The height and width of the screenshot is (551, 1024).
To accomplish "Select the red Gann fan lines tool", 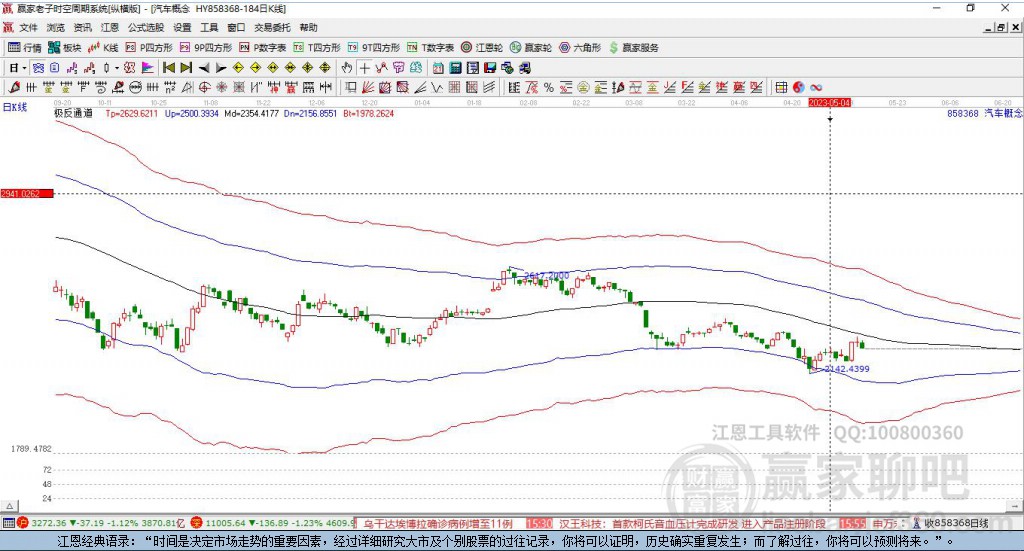I will [368, 87].
